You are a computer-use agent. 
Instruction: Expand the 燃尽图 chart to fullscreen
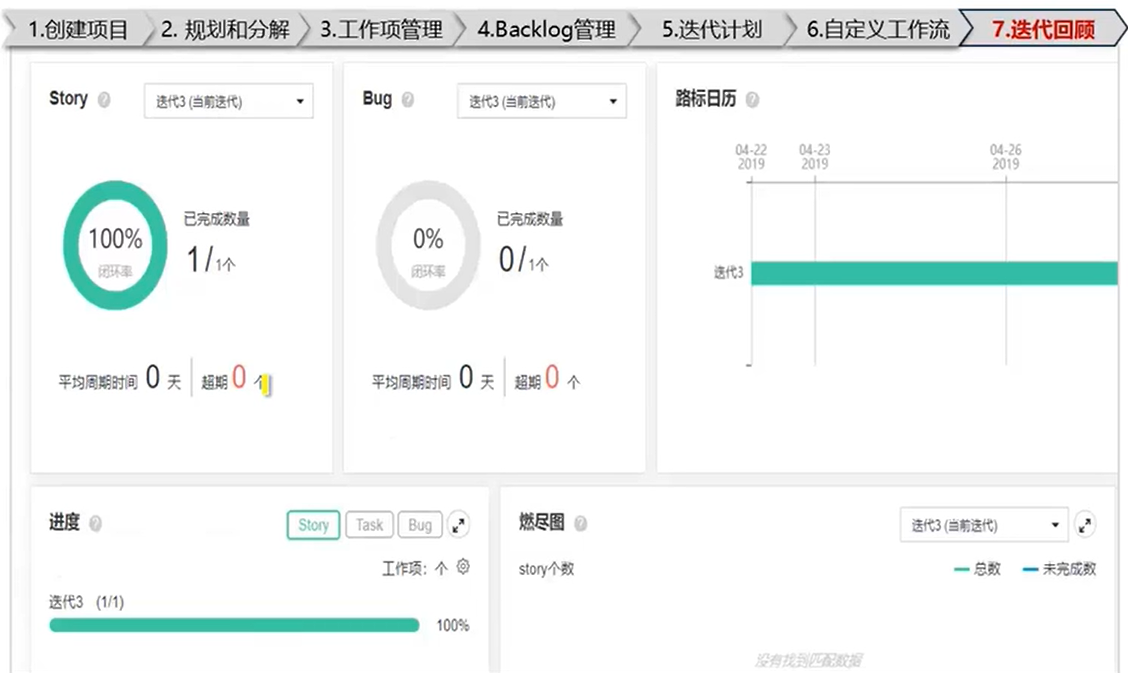point(1085,524)
